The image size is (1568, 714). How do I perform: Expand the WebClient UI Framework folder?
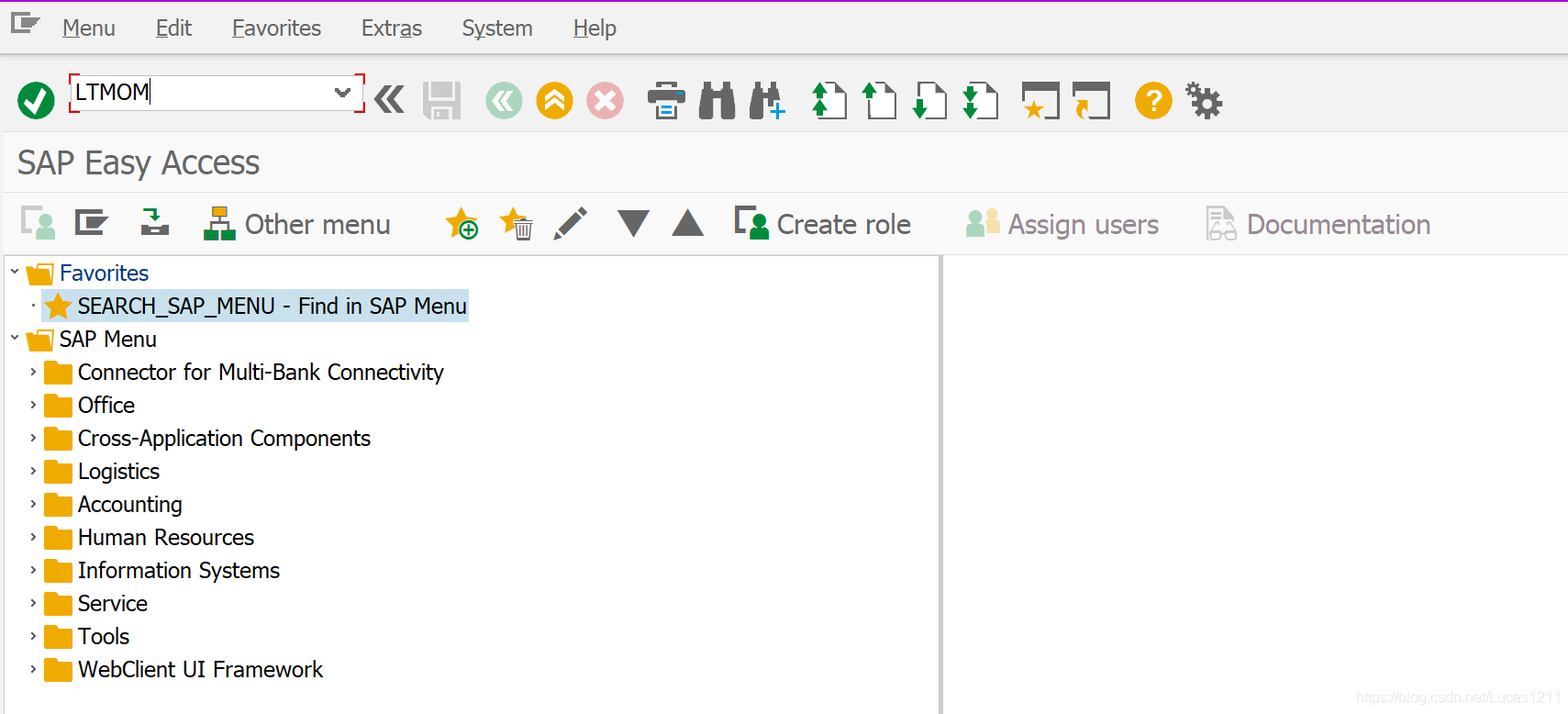33,669
